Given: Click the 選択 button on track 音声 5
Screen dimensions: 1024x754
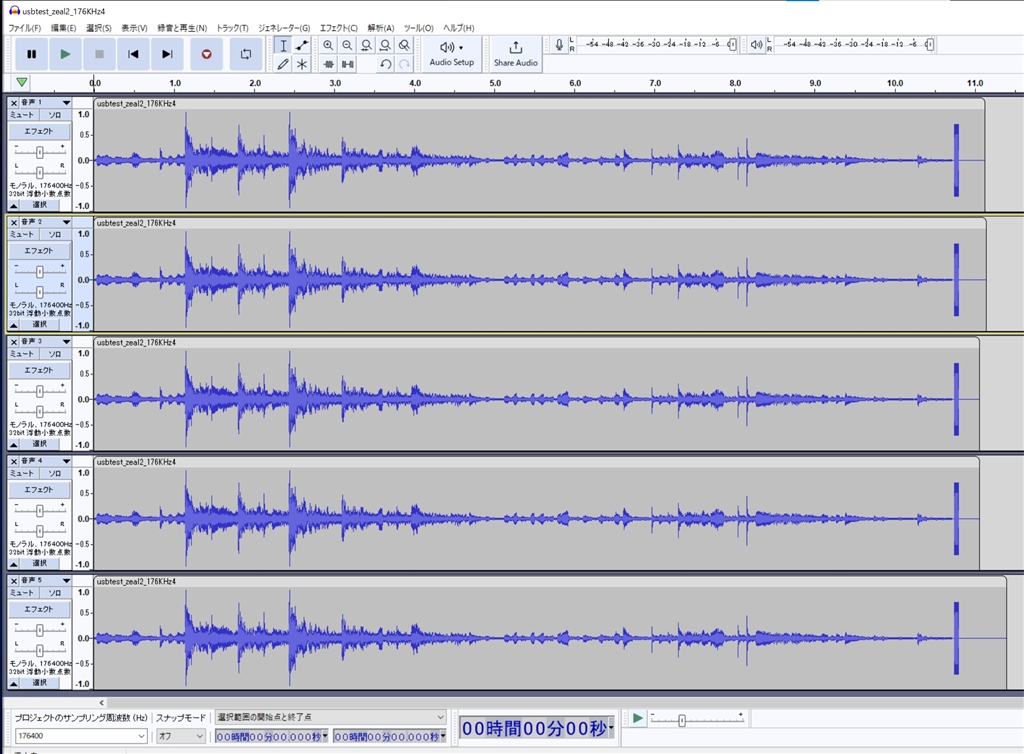Looking at the screenshot, I should [39, 682].
